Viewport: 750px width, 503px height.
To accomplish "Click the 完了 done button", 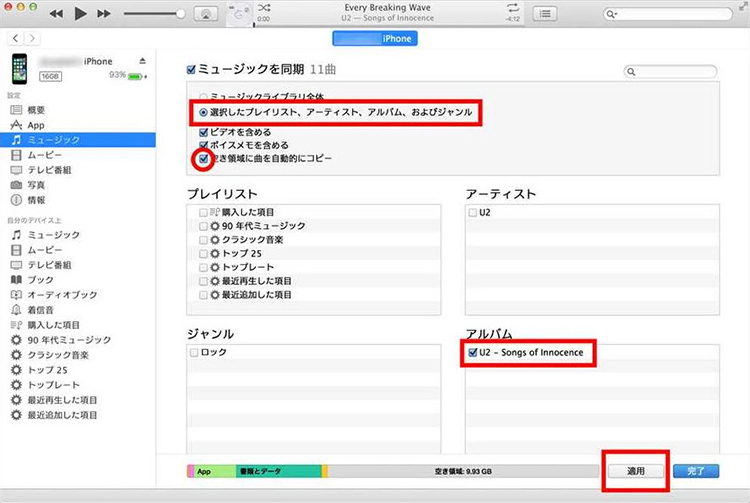I will (x=696, y=471).
